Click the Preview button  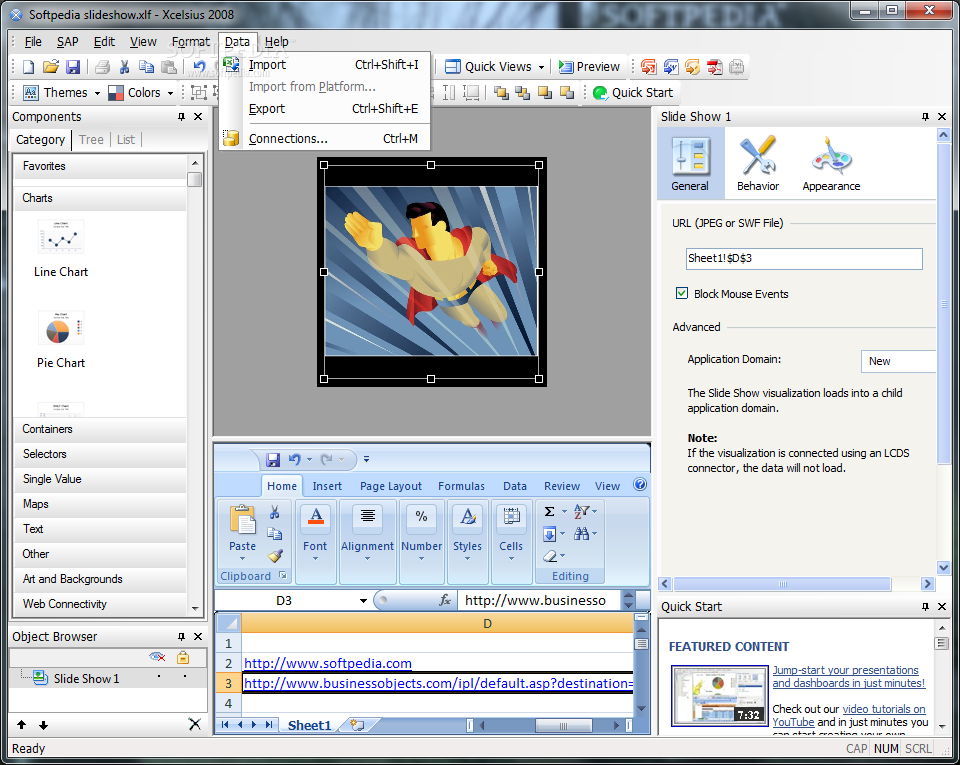pos(589,67)
